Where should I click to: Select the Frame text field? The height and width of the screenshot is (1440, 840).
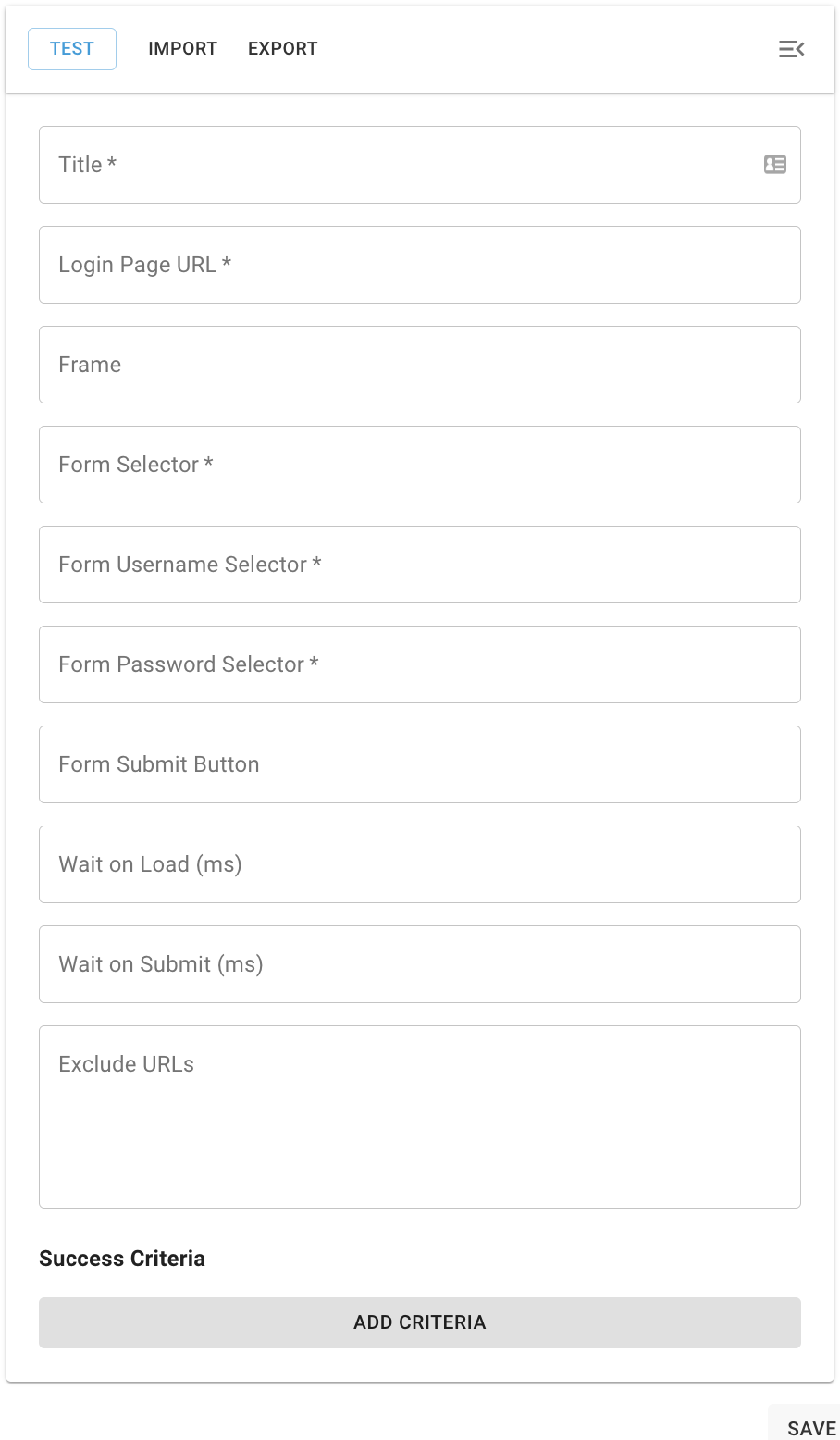[419, 365]
